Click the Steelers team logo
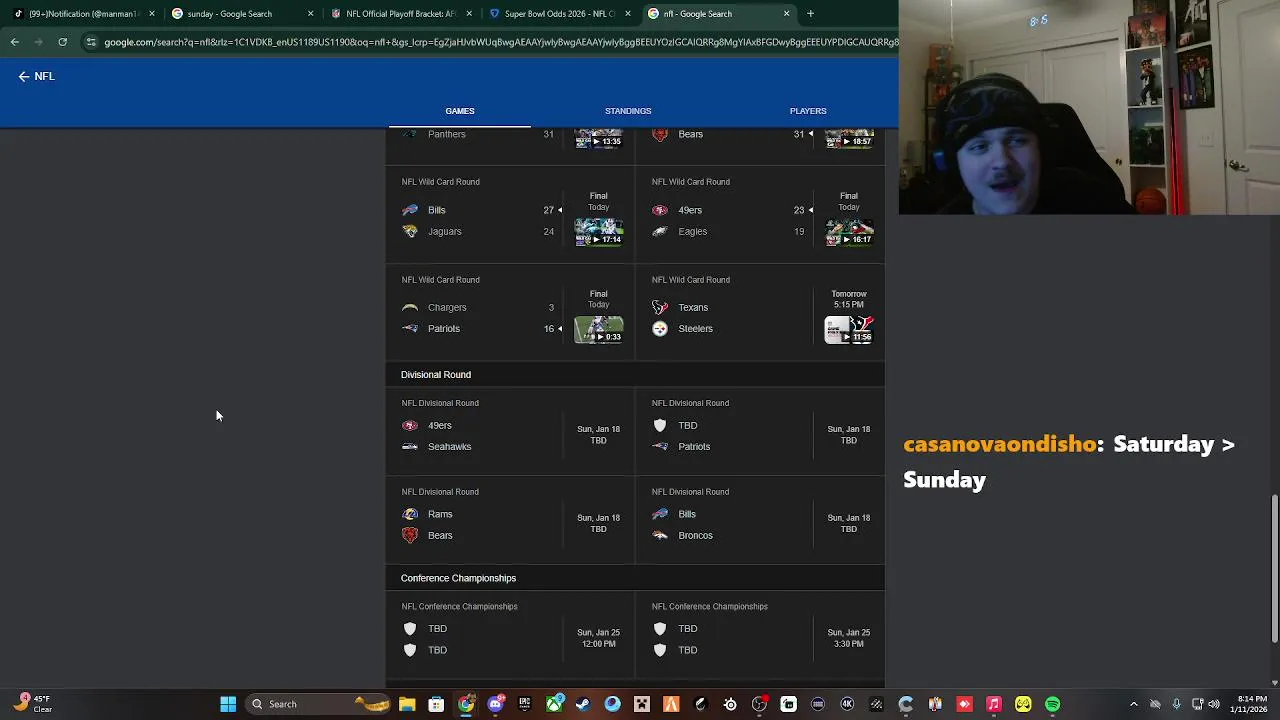Screen dimensions: 1280x720 click(660, 329)
